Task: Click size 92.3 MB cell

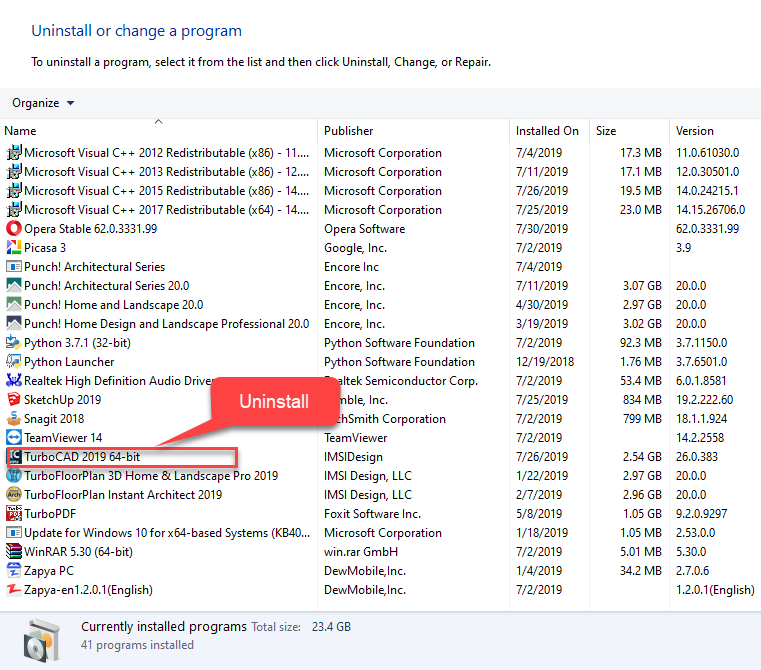Action: (x=641, y=343)
